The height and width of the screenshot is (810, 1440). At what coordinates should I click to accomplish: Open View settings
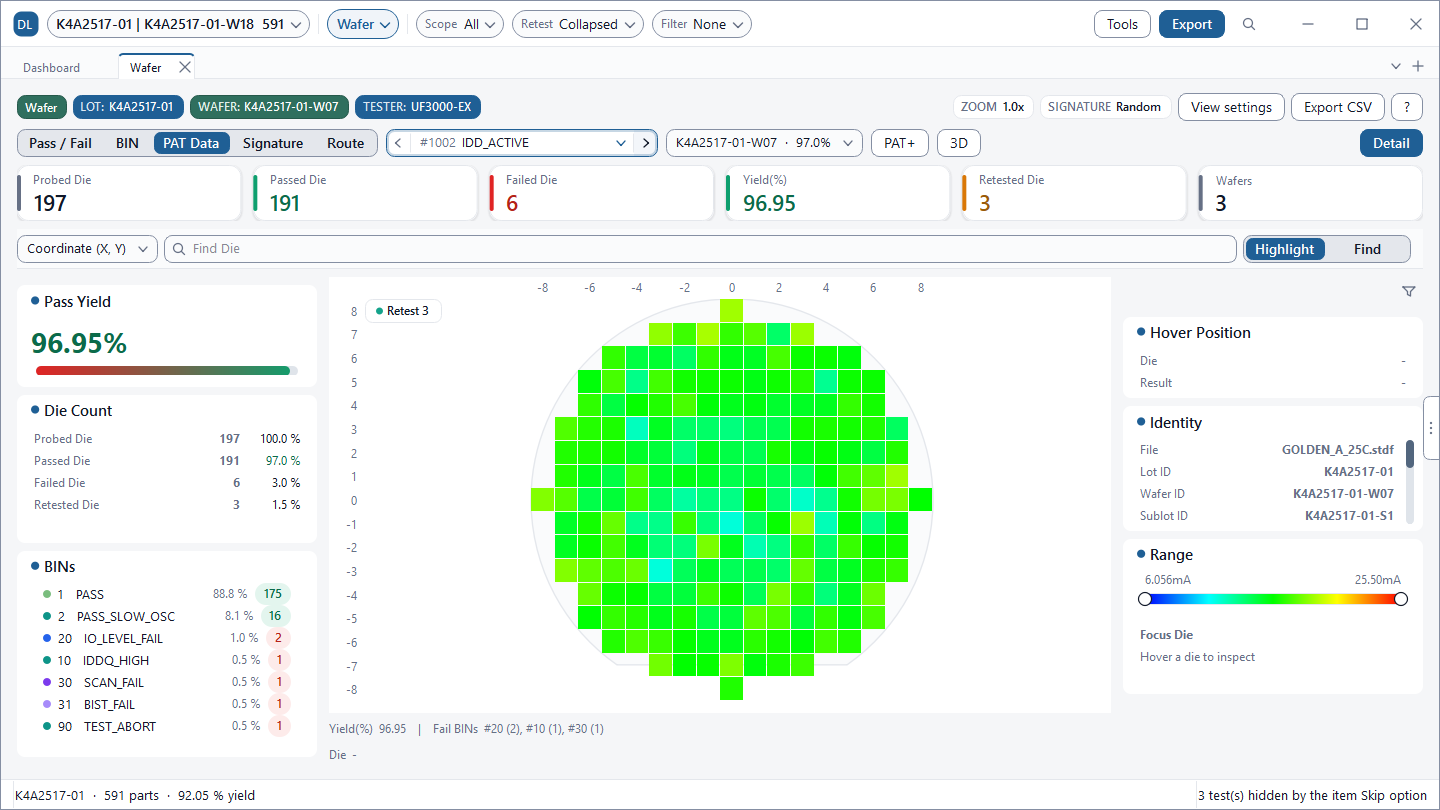pos(1231,107)
